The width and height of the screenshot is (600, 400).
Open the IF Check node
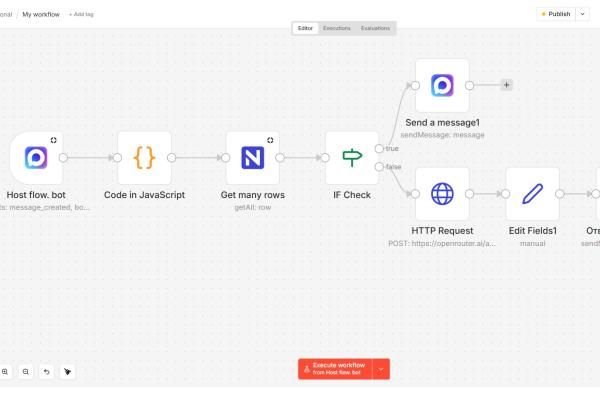[351, 158]
